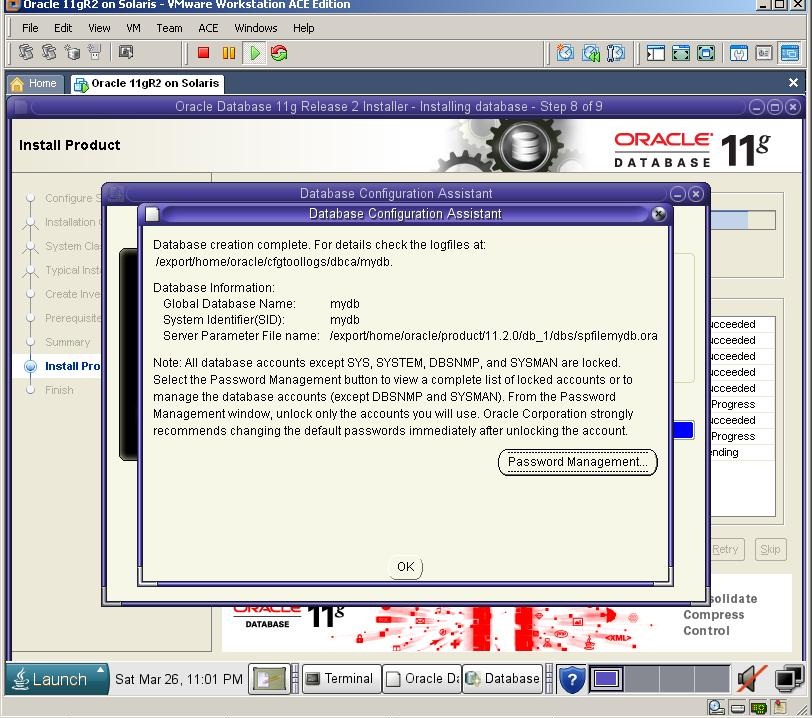Power off the virtual machine
This screenshot has height=718, width=812.
204,53
